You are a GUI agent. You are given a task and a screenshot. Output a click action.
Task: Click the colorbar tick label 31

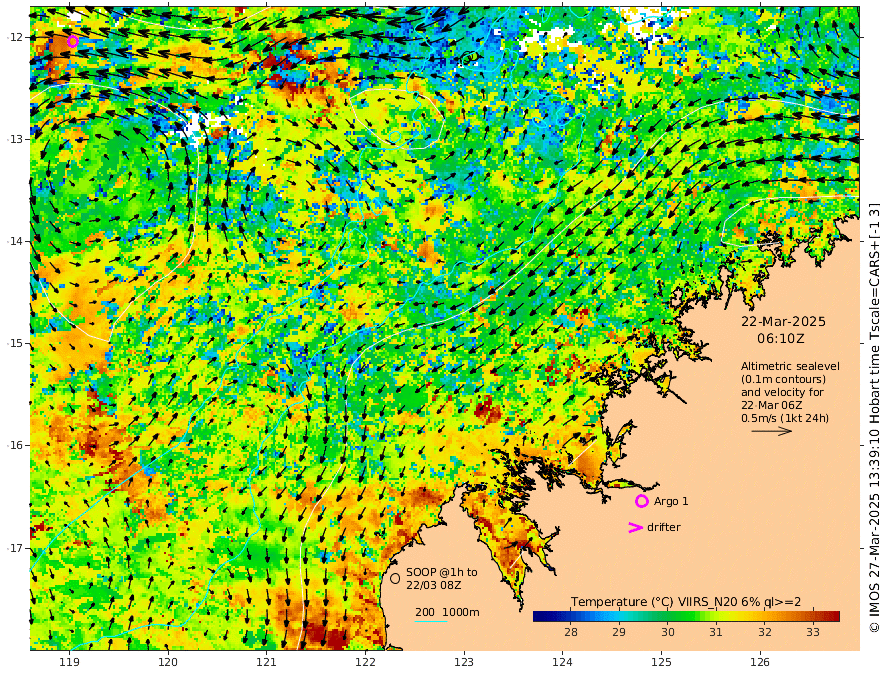tap(716, 632)
